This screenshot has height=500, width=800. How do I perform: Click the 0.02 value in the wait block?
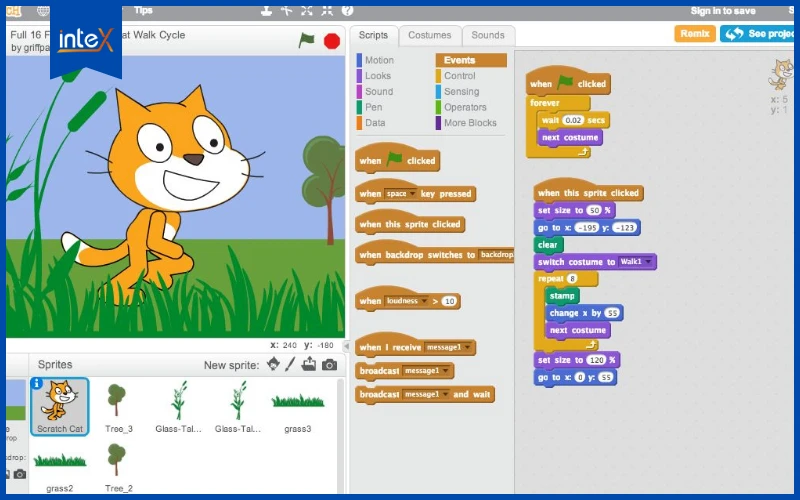572,120
